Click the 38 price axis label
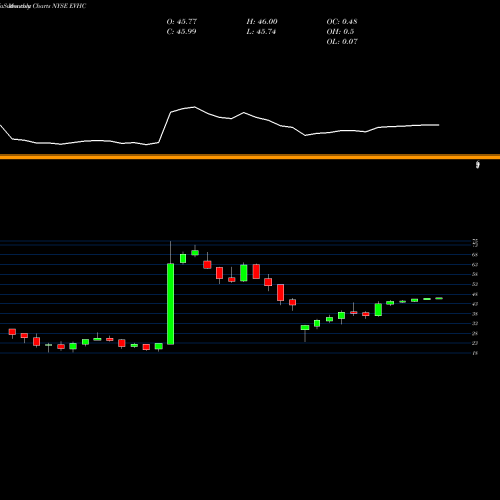The height and width of the screenshot is (500, 500). [x=475, y=314]
